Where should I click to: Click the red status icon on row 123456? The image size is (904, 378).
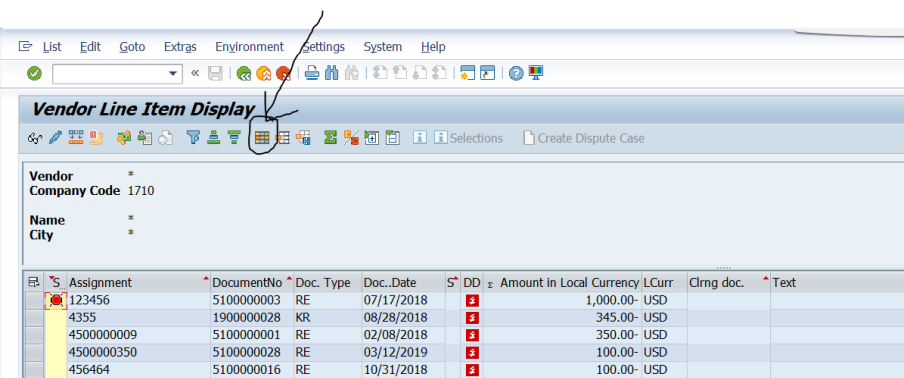point(56,300)
